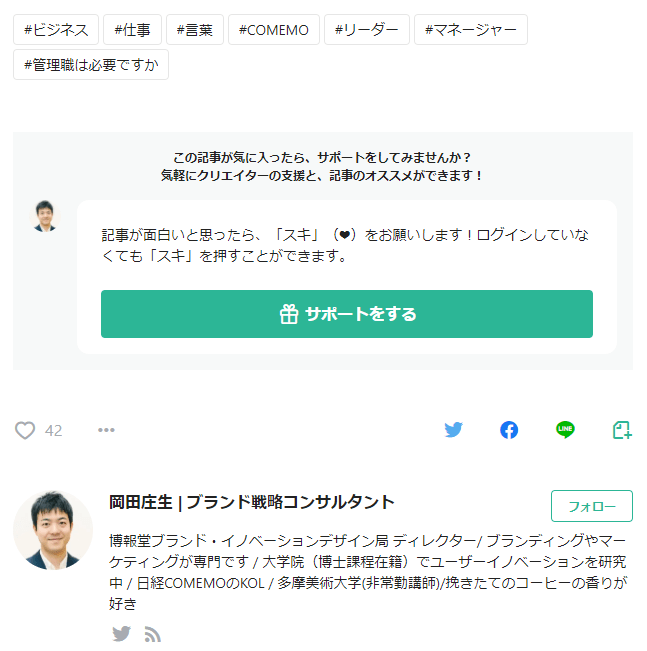Select the #仕事 tag
Image resolution: width=647 pixels, height=651 pixels.
[132, 30]
